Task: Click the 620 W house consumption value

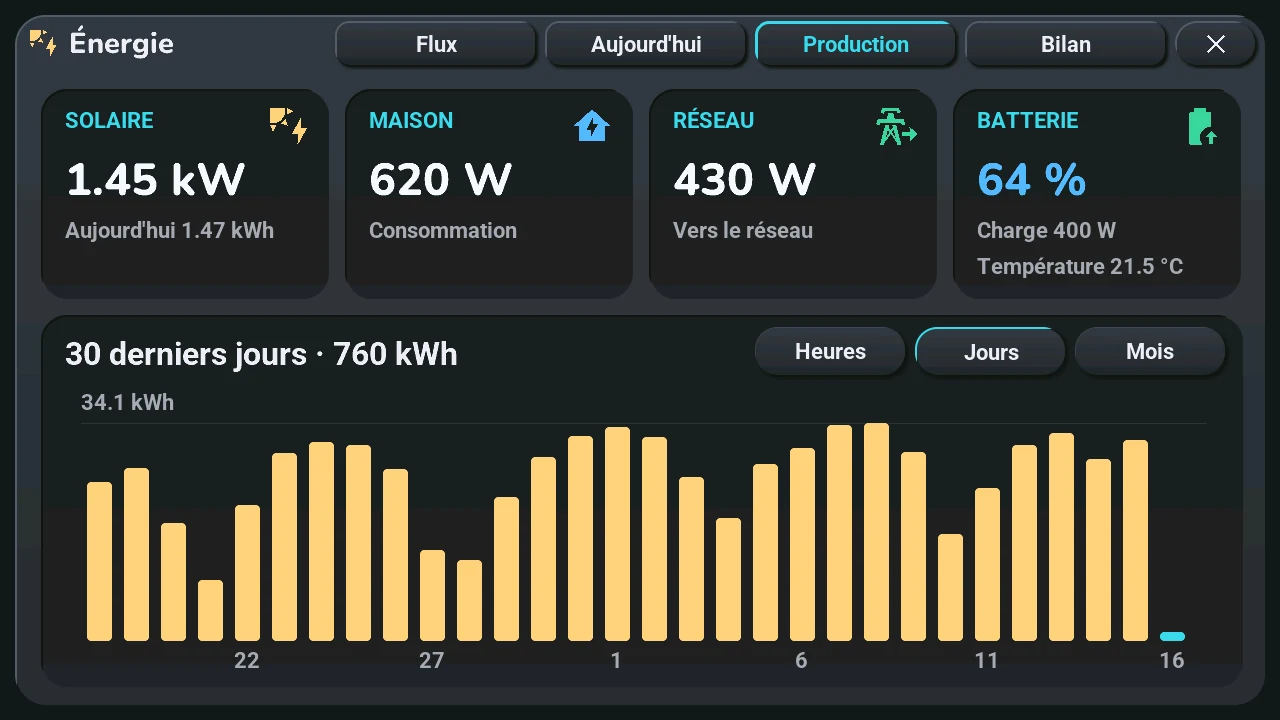Action: 440,180
